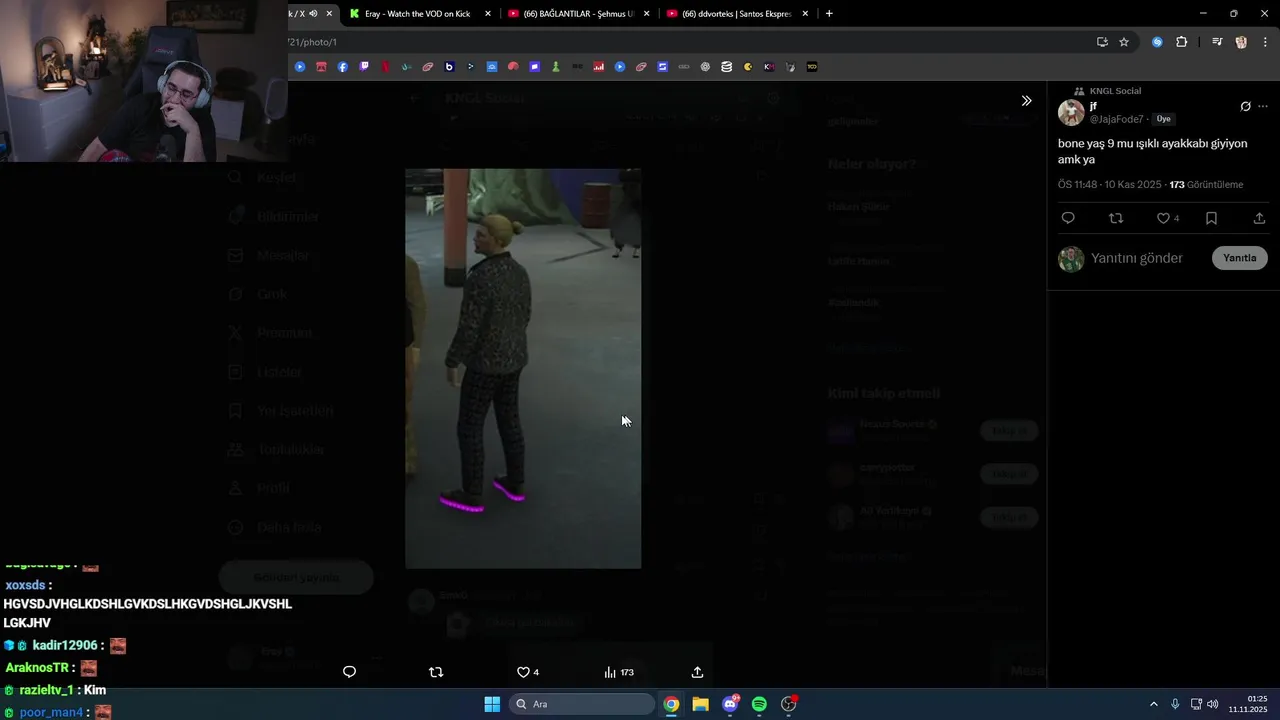Like the photo via bottom heart icon
The height and width of the screenshot is (720, 1280).
coord(523,672)
